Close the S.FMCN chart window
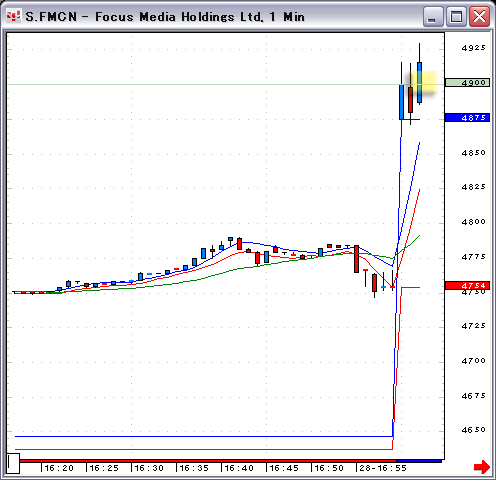Viewport: 496px width, 480px height. point(479,16)
